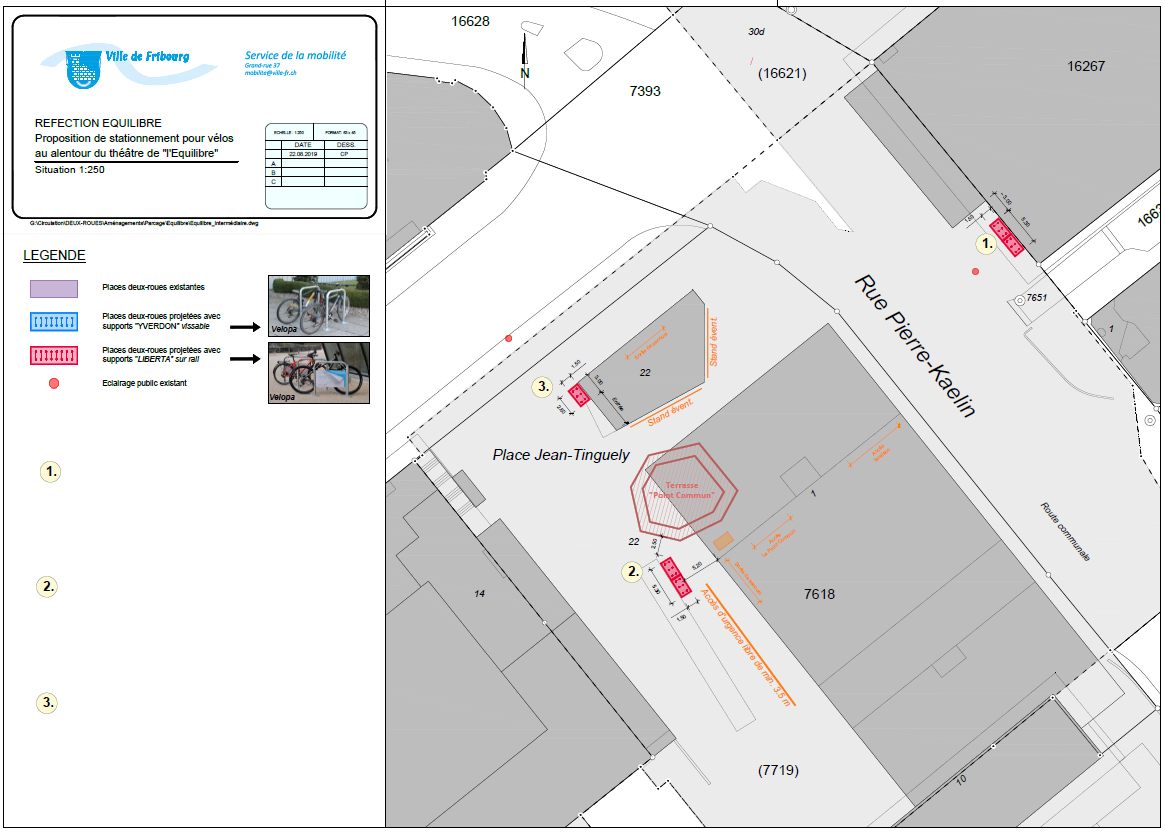The height and width of the screenshot is (834, 1165).
Task: Select numbered circle 3 below the legend
Action: pyautogui.click(x=47, y=703)
